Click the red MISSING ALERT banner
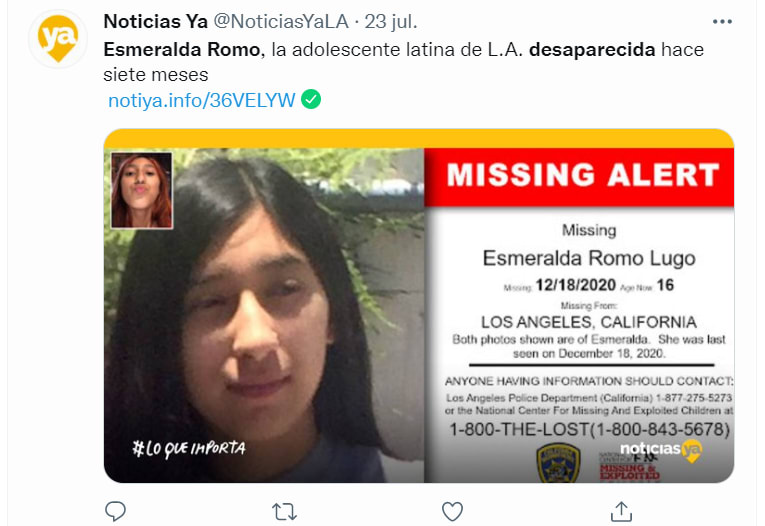The image size is (765, 526). pyautogui.click(x=579, y=178)
